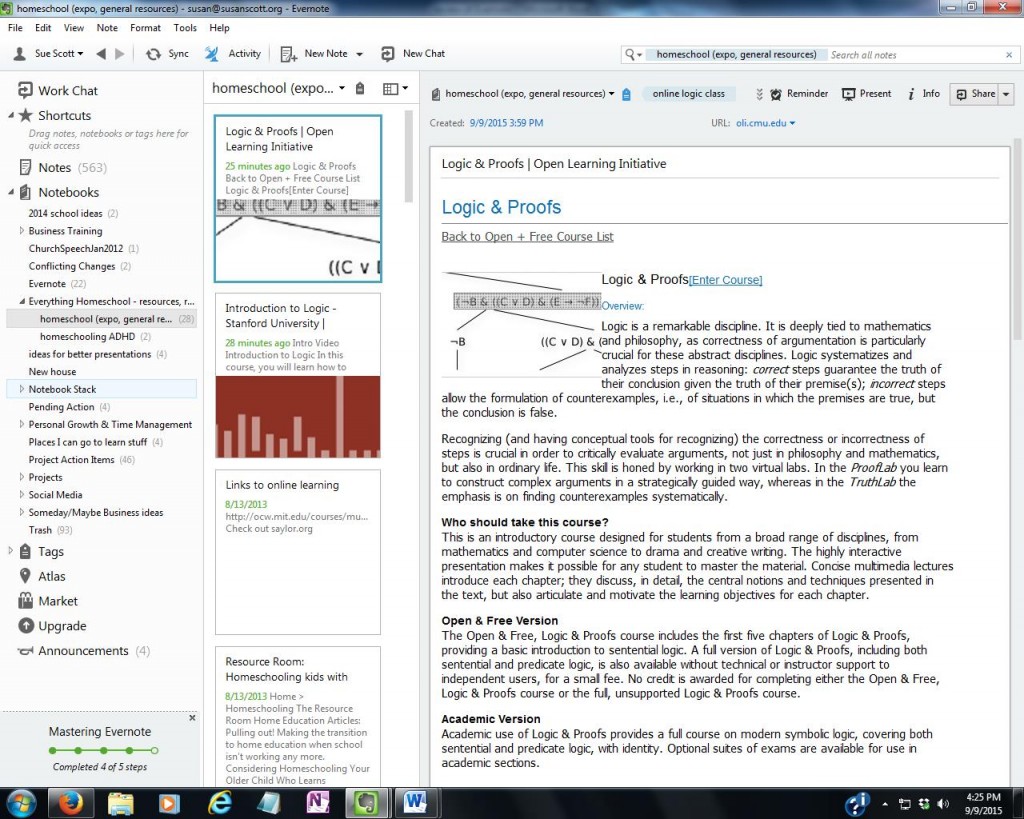The width and height of the screenshot is (1024, 819).
Task: Expand the Business Training notebook stack
Action: tap(22, 231)
